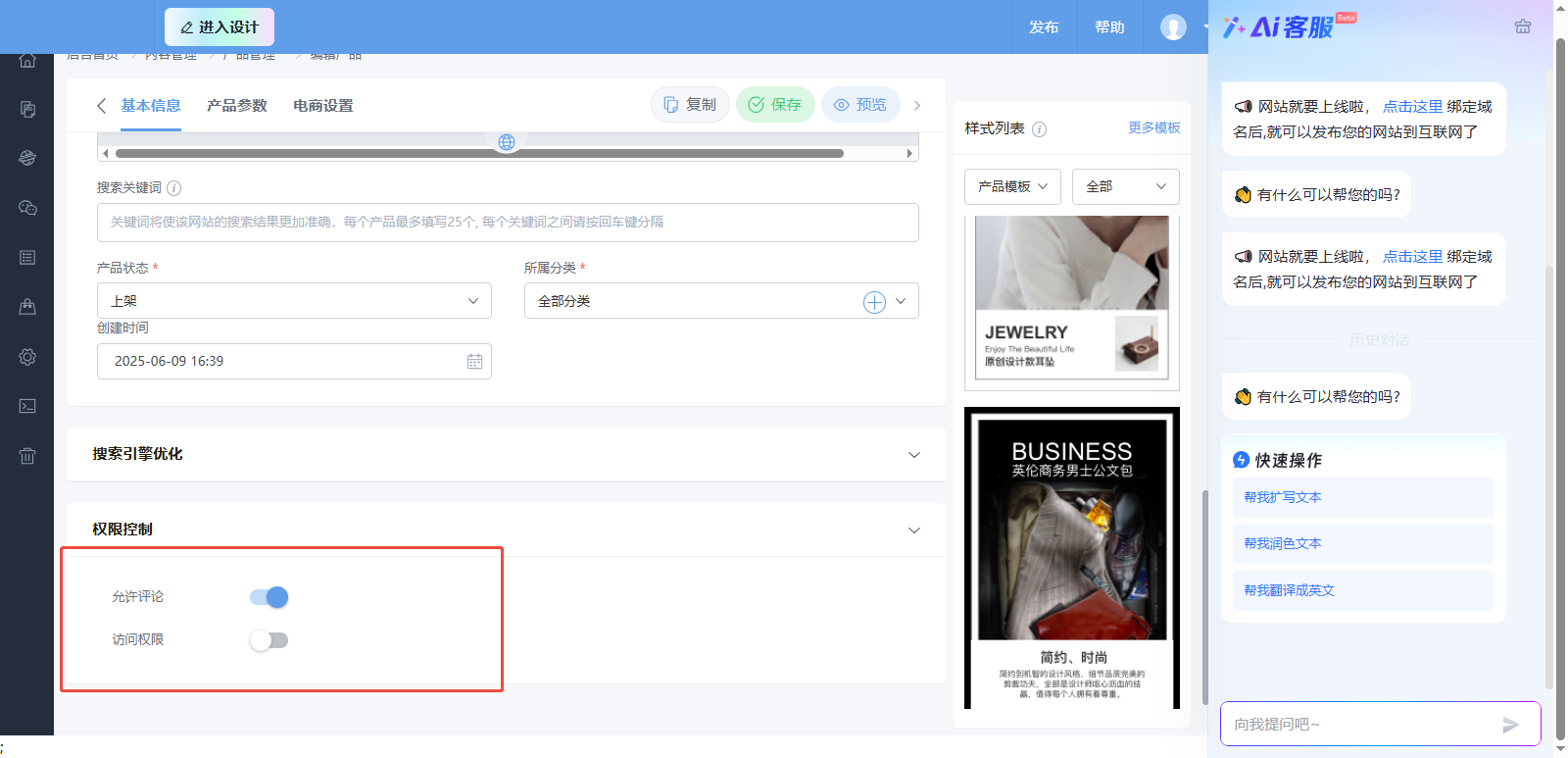Screen dimensions: 1568x758
Task: Choose 帮我翻译成英文 quick action
Action: (1363, 590)
